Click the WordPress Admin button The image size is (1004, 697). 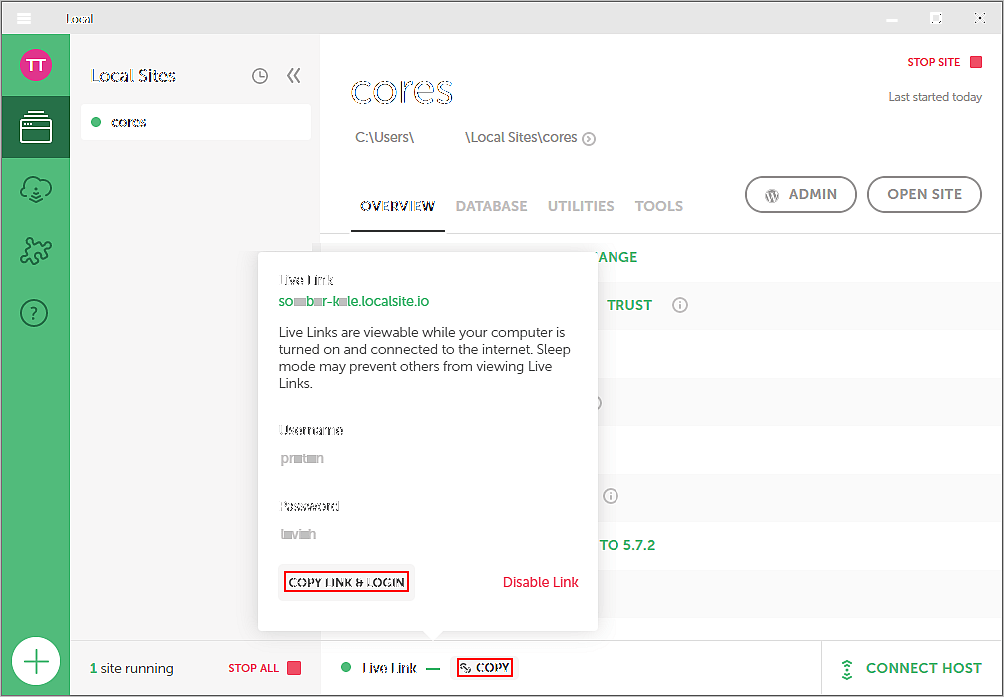pyautogui.click(x=801, y=195)
